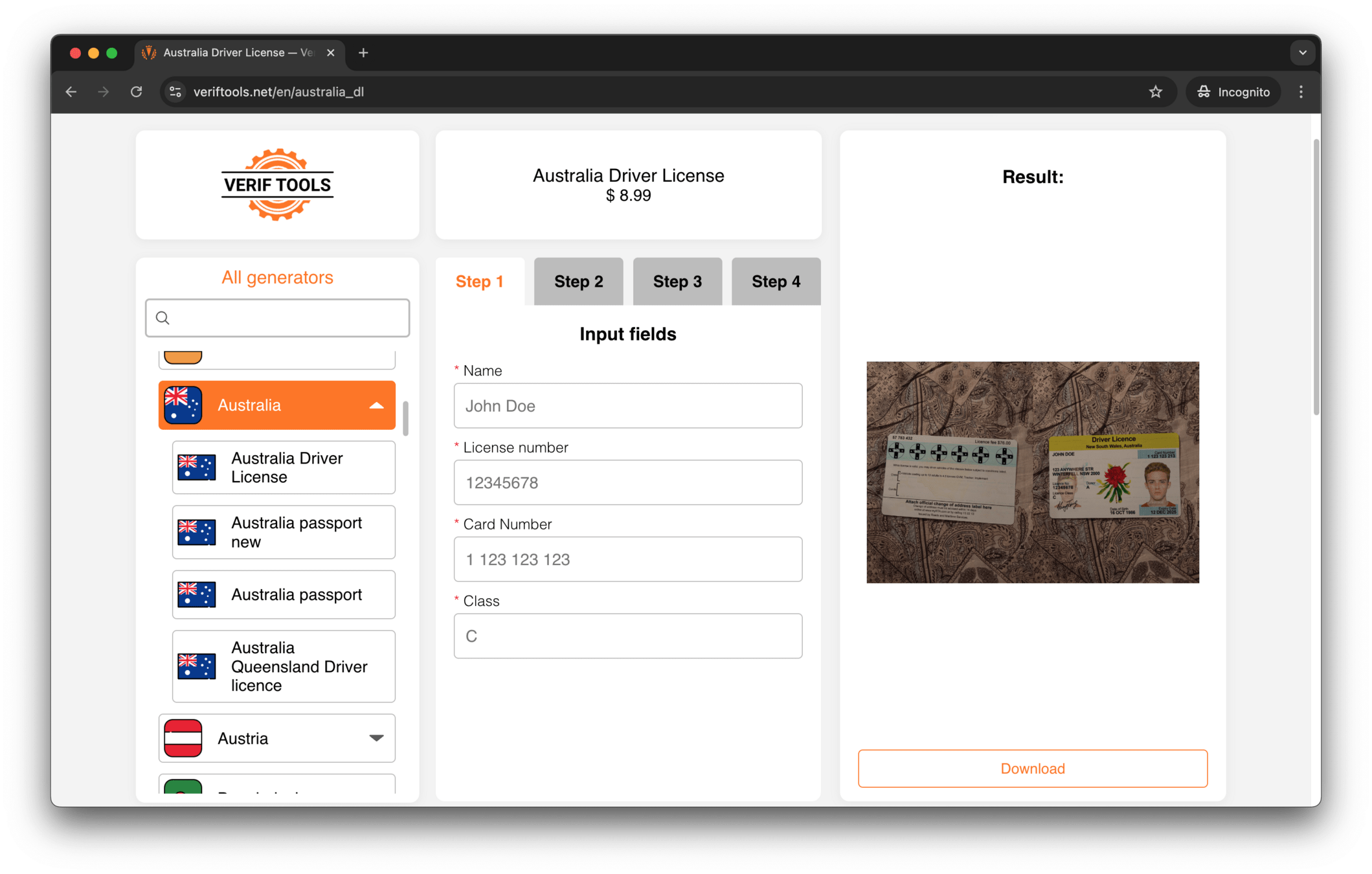Viewport: 1372px width, 874px height.
Task: Click the driver licence result preview image
Action: (1032, 472)
